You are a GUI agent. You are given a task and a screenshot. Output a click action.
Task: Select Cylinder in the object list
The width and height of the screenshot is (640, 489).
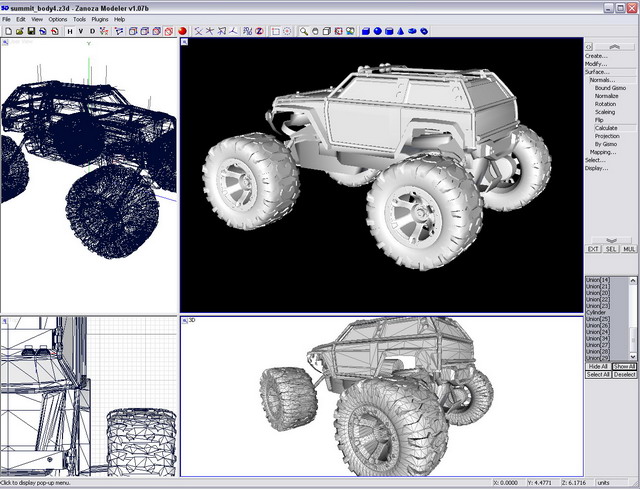597,311
